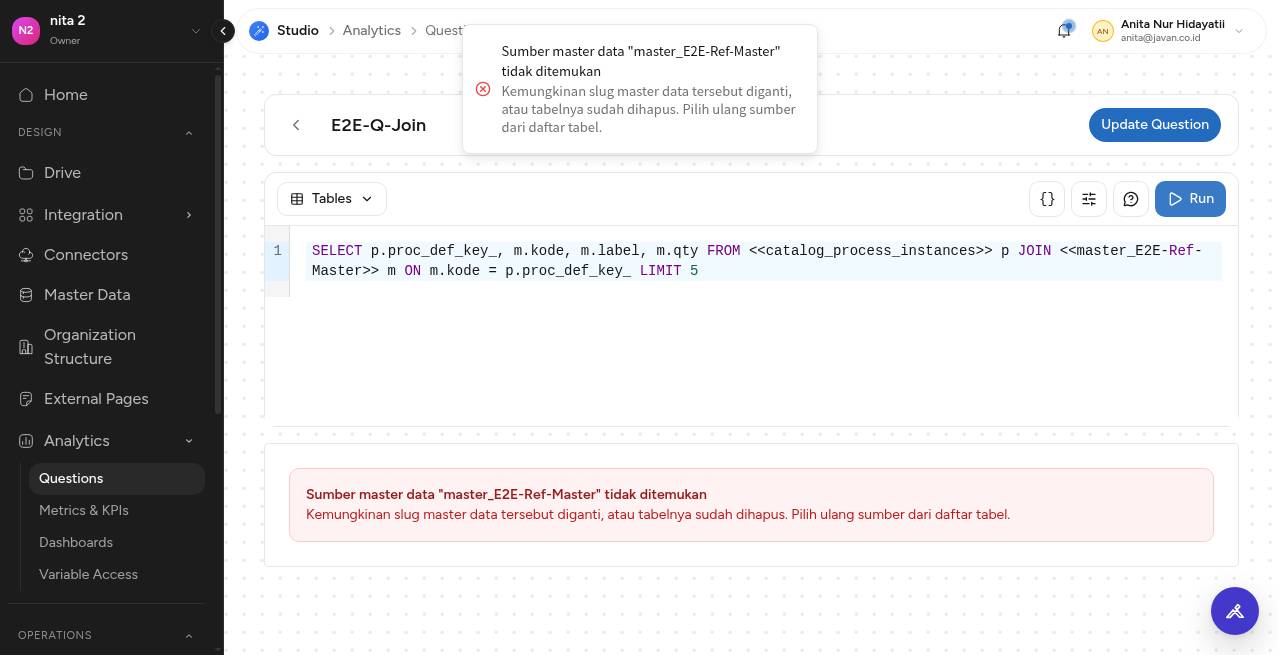Image resolution: width=1279 pixels, height=655 pixels.
Task: Select Questions under Analytics
Action: click(x=116, y=479)
